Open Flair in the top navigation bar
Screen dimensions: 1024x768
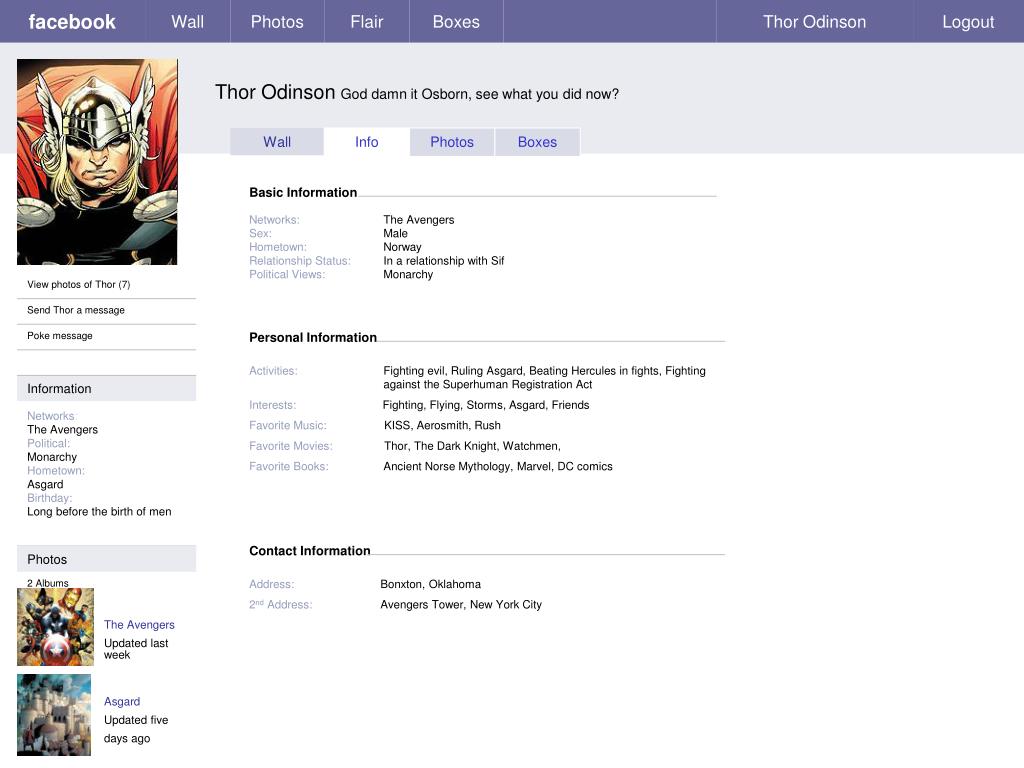(x=366, y=22)
